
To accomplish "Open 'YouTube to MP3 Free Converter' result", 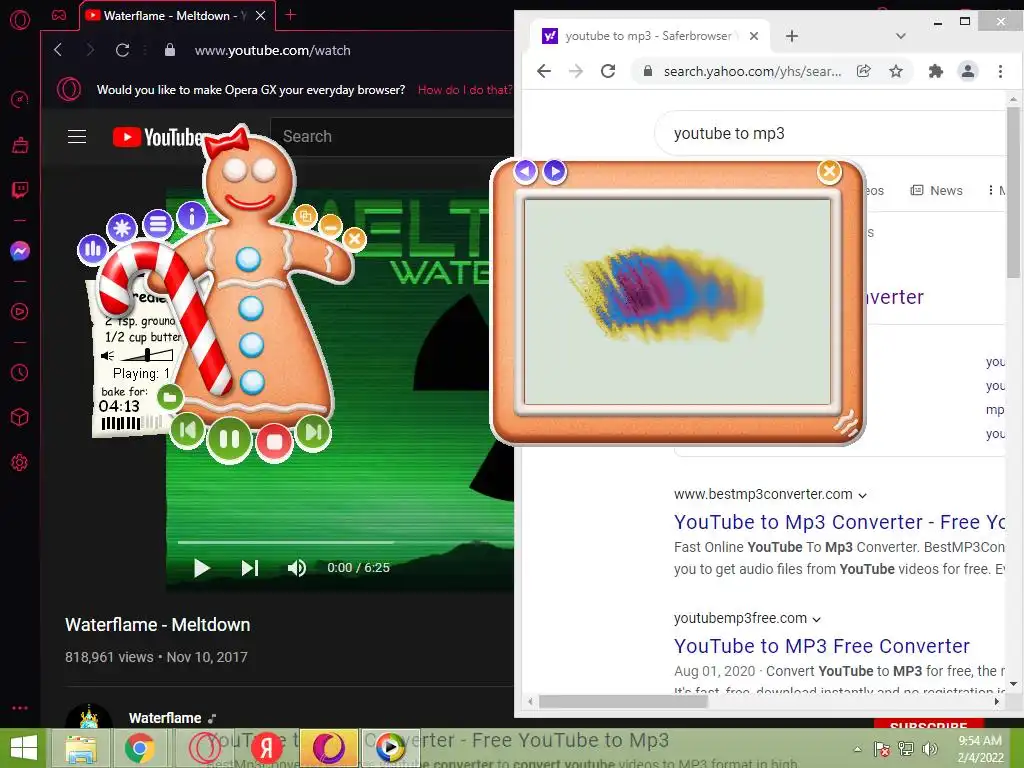I will (822, 646).
